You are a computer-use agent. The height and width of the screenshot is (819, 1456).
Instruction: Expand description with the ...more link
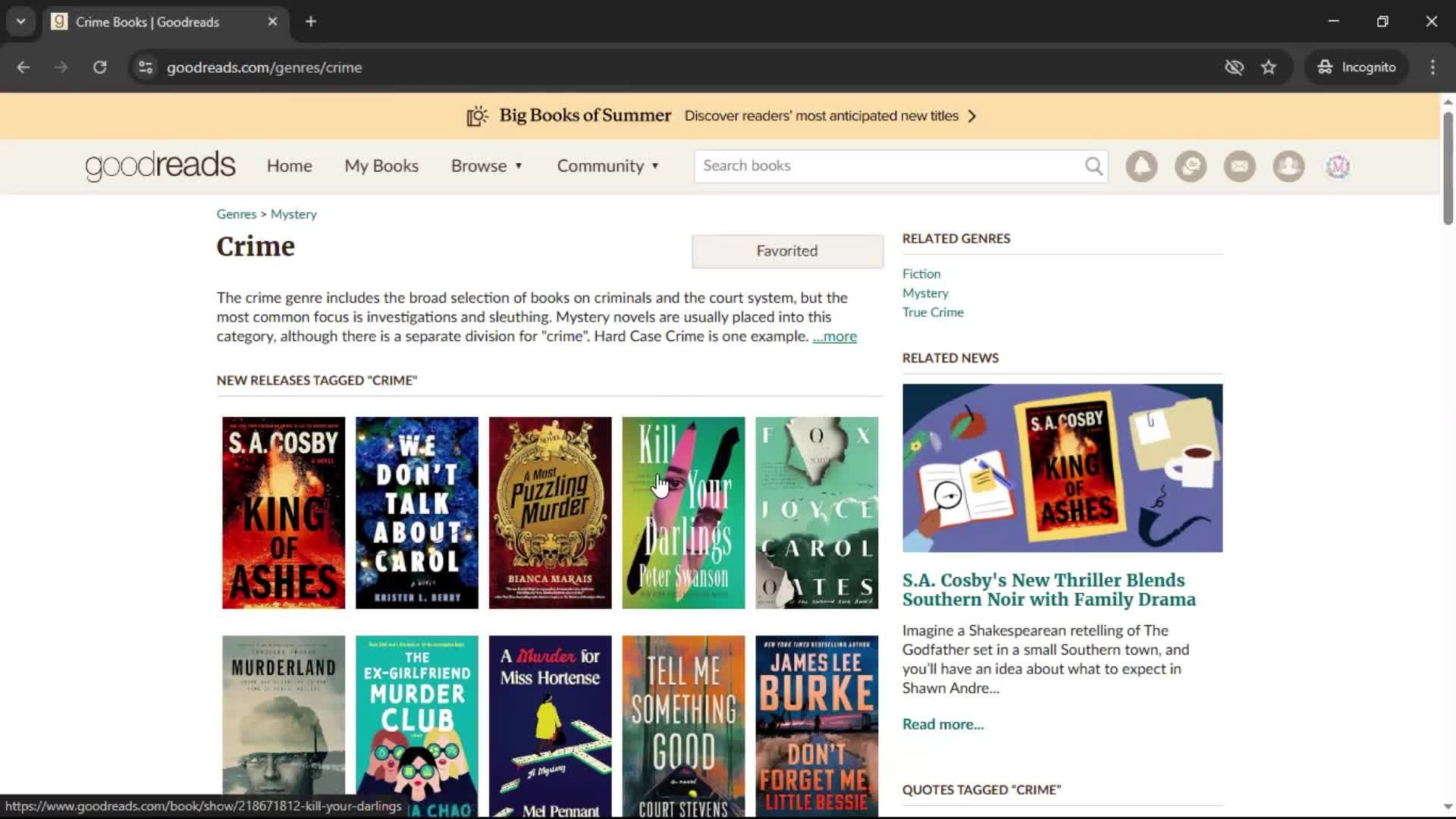834,337
